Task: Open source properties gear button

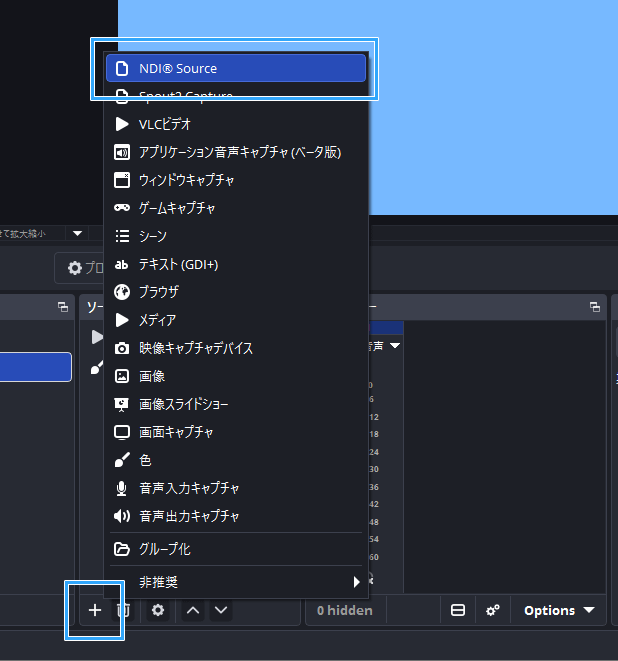Action: click(x=157, y=610)
